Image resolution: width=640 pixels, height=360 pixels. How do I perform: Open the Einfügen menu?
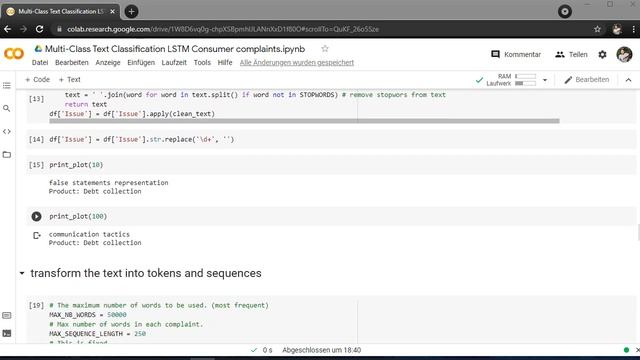[141, 62]
